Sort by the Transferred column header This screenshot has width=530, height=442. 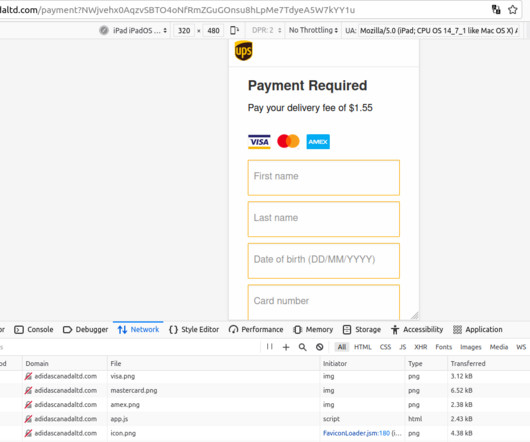488,364
